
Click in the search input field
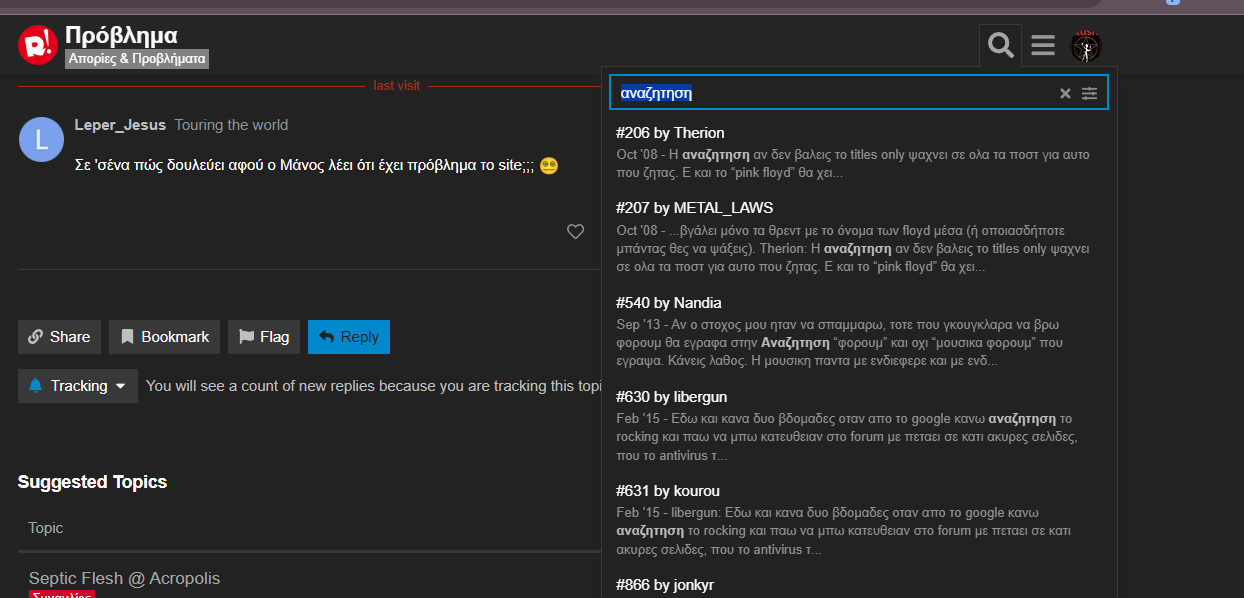(x=830, y=93)
